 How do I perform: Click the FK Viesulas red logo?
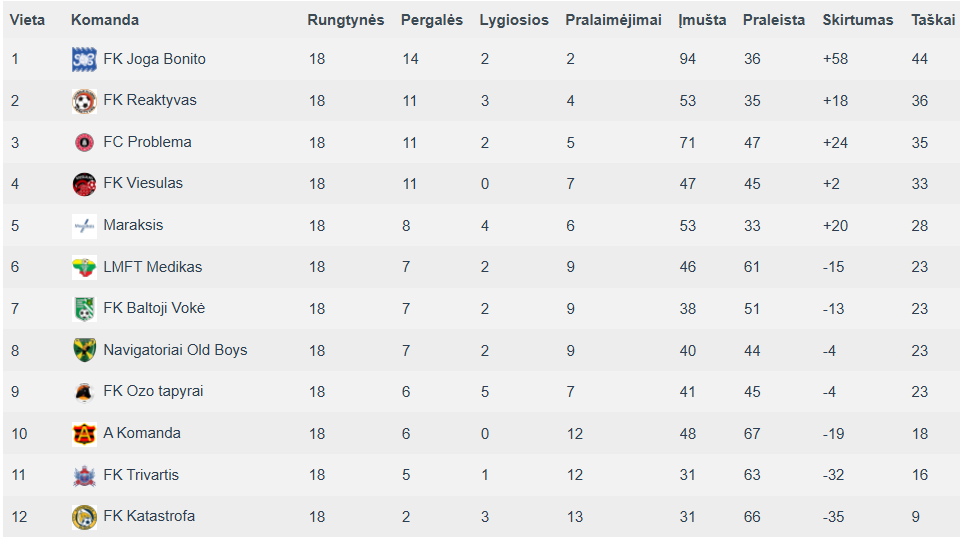tap(84, 184)
